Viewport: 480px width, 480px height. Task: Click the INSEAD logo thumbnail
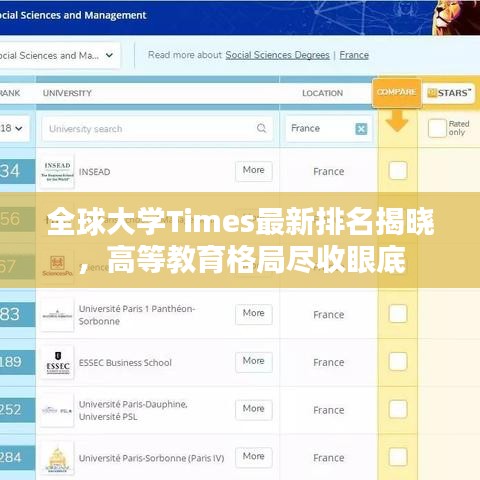point(57,171)
